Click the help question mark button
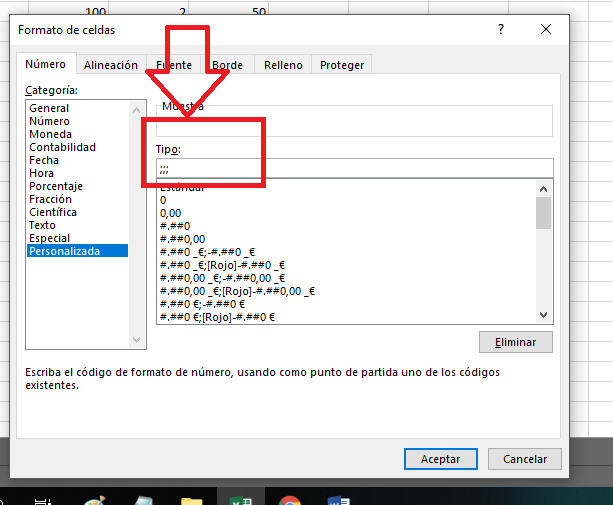This screenshot has width=613, height=505. pyautogui.click(x=501, y=29)
